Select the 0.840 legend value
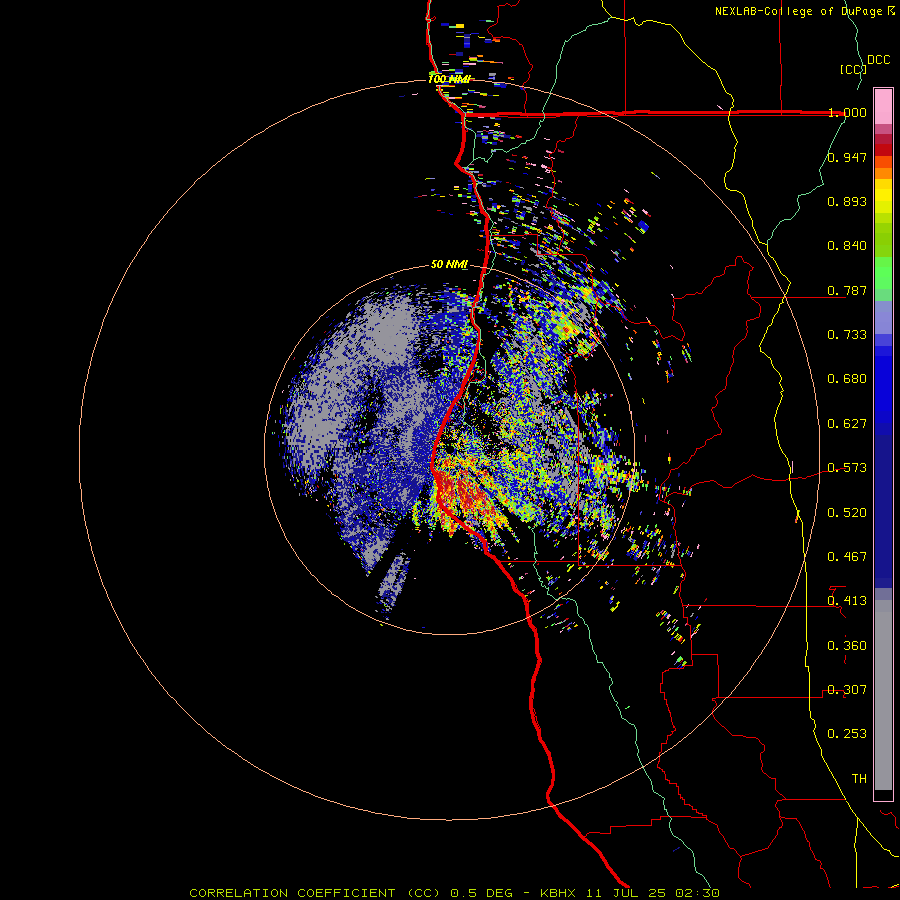Screen dimensions: 900x900 pyautogui.click(x=847, y=246)
